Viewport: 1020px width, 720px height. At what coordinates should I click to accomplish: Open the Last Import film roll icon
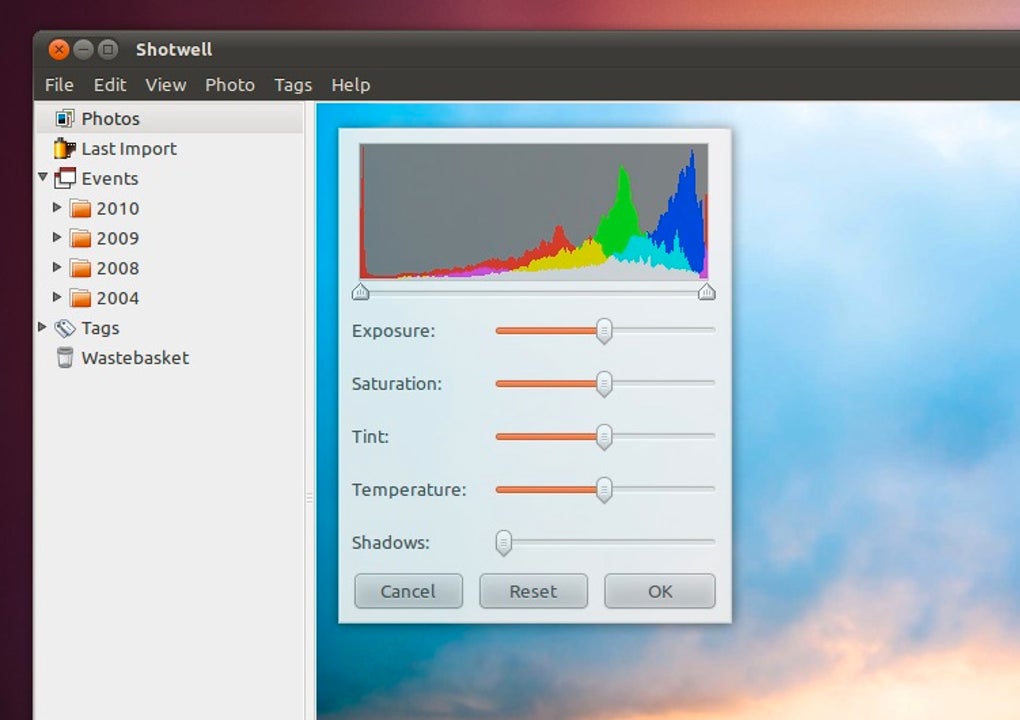(x=65, y=149)
